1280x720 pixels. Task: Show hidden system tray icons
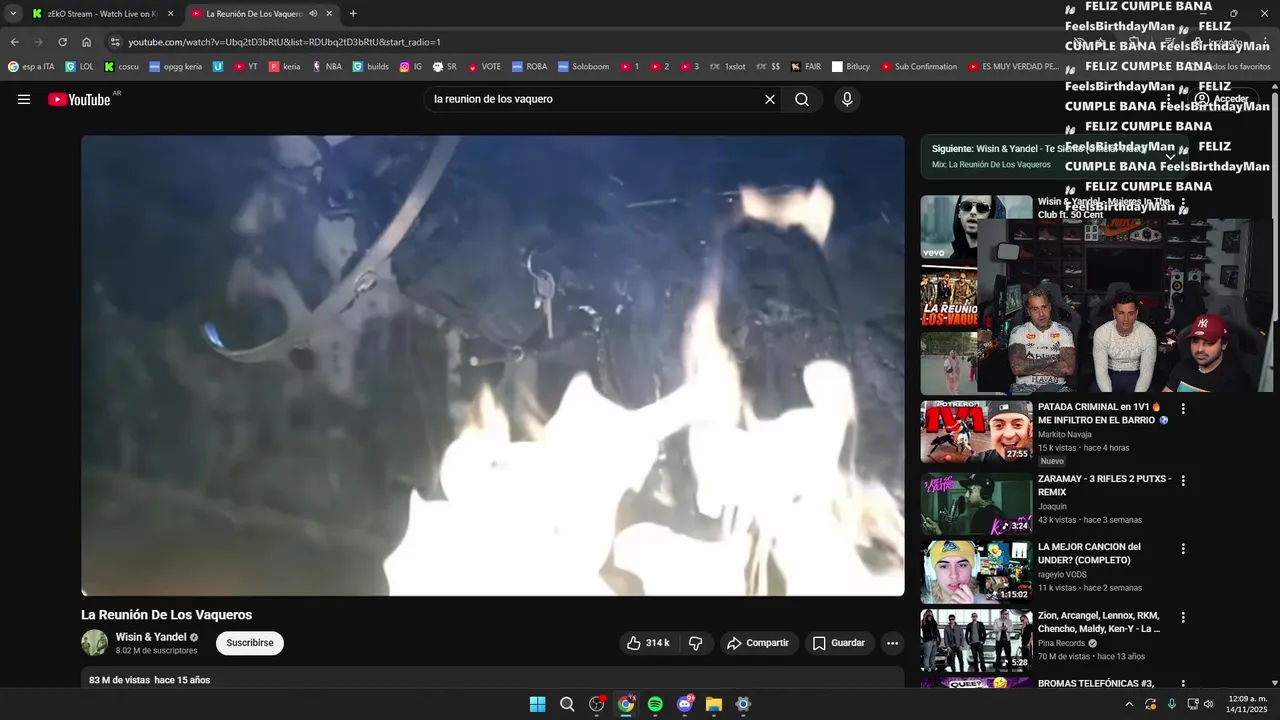coord(1129,704)
